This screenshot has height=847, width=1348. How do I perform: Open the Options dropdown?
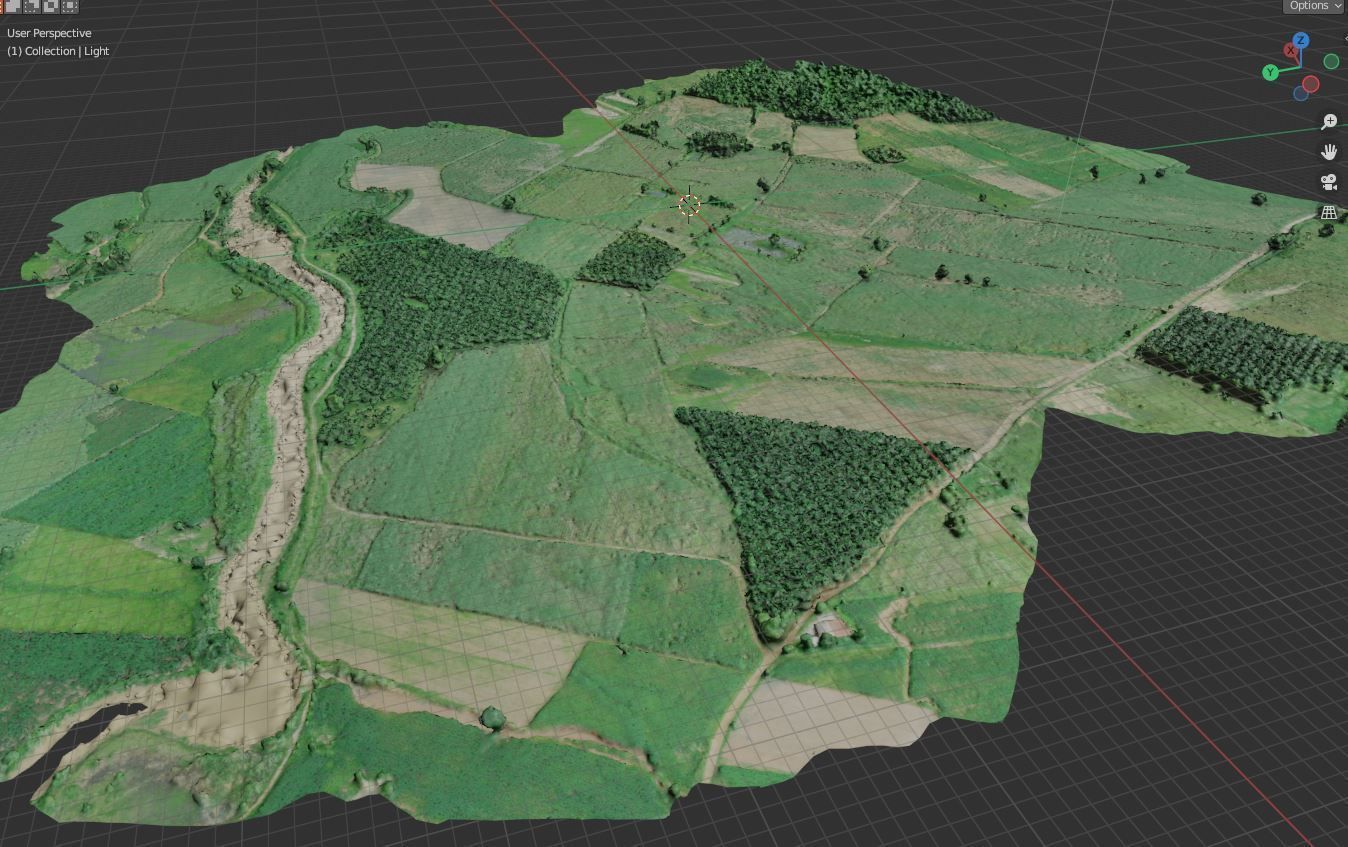(x=1314, y=6)
